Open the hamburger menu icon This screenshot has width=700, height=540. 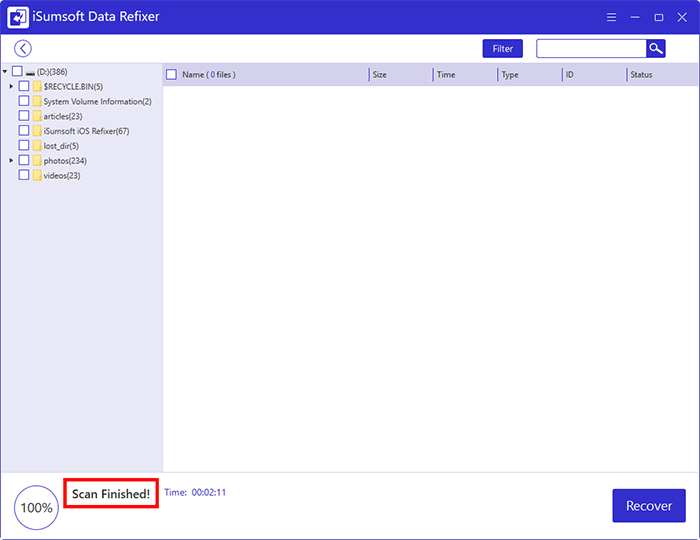(x=611, y=17)
